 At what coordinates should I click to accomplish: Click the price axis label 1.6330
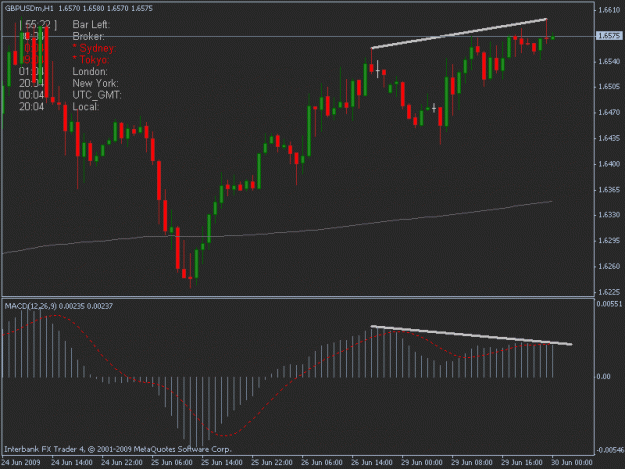[609, 215]
